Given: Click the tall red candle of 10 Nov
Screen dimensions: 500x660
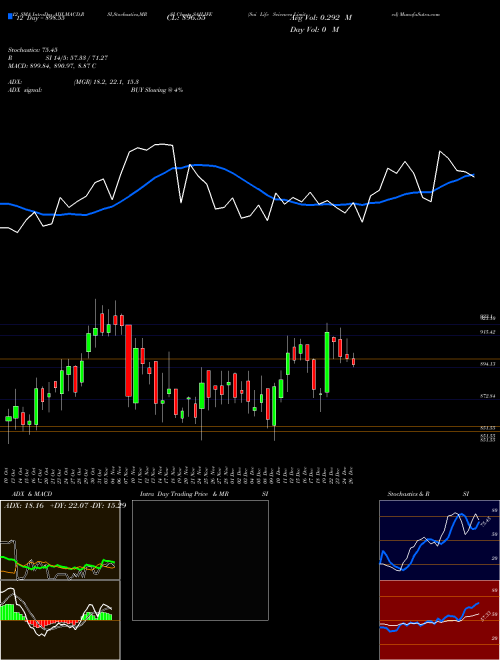Looking at the screenshot, I should pos(128,360).
